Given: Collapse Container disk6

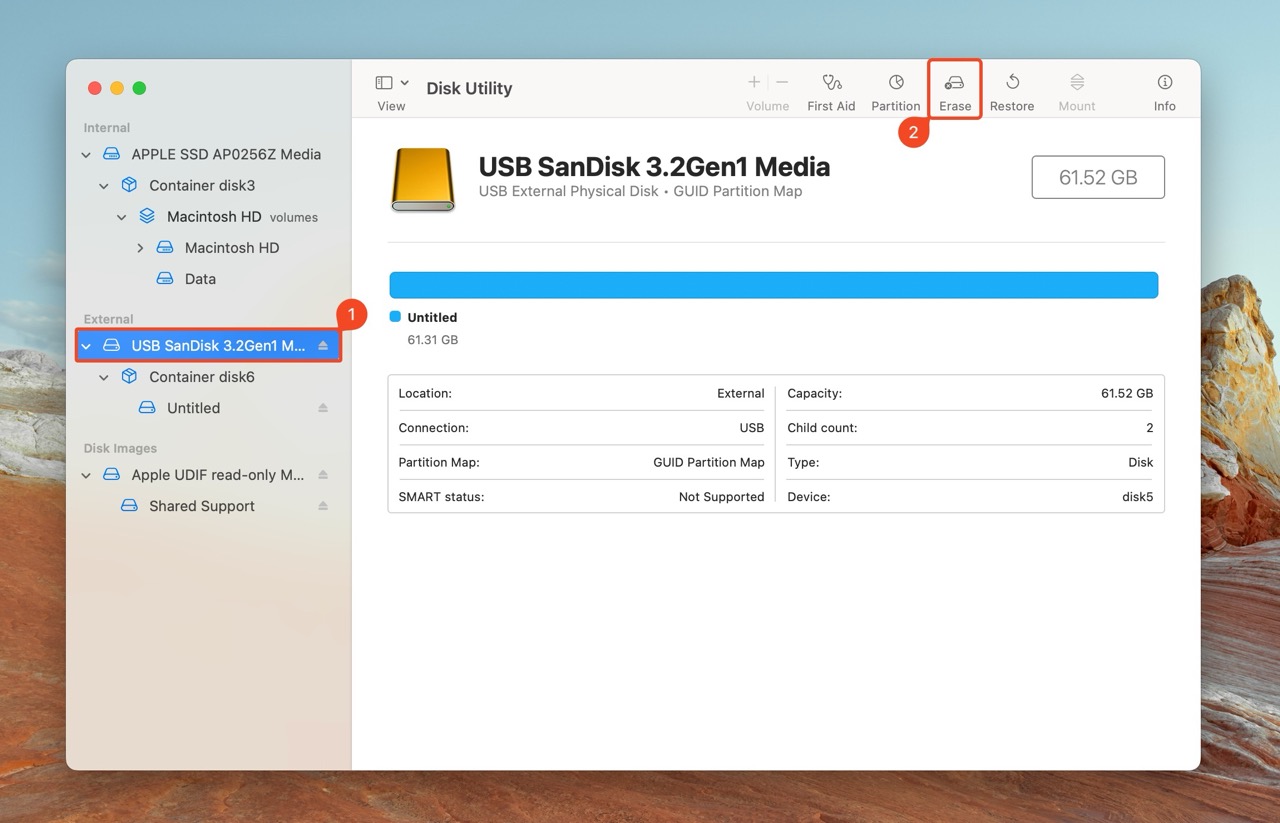Looking at the screenshot, I should click(x=104, y=377).
